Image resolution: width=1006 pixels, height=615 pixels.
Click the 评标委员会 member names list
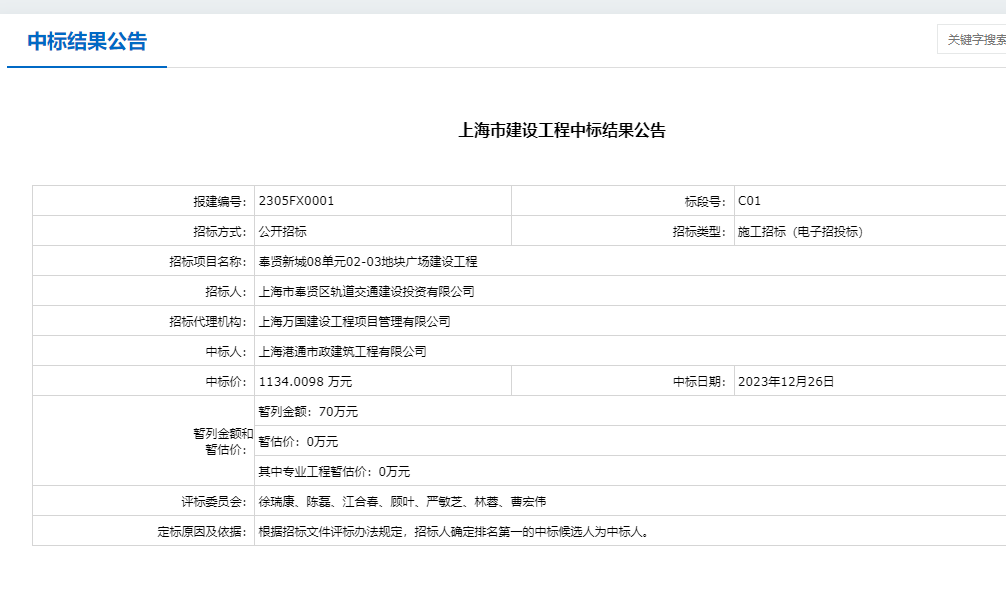(402, 501)
